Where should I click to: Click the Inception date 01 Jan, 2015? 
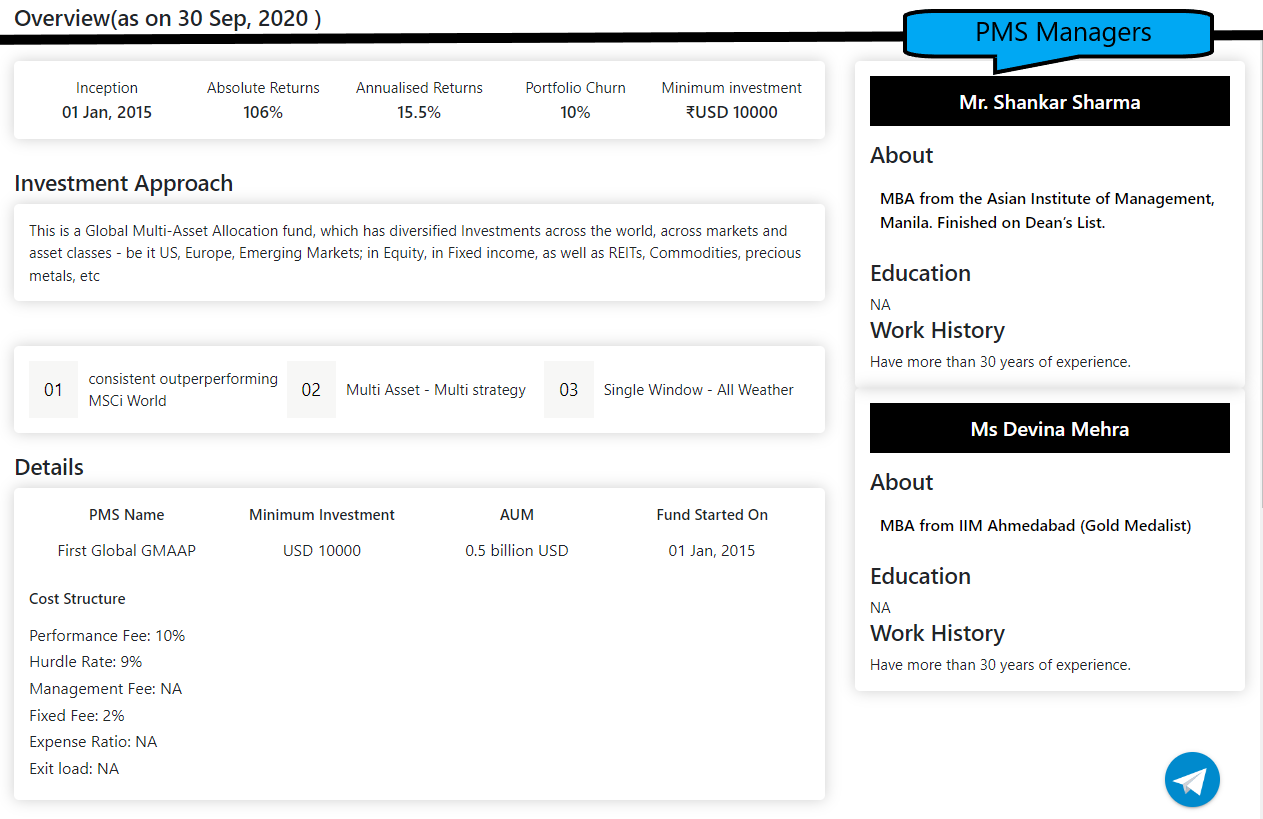click(107, 112)
